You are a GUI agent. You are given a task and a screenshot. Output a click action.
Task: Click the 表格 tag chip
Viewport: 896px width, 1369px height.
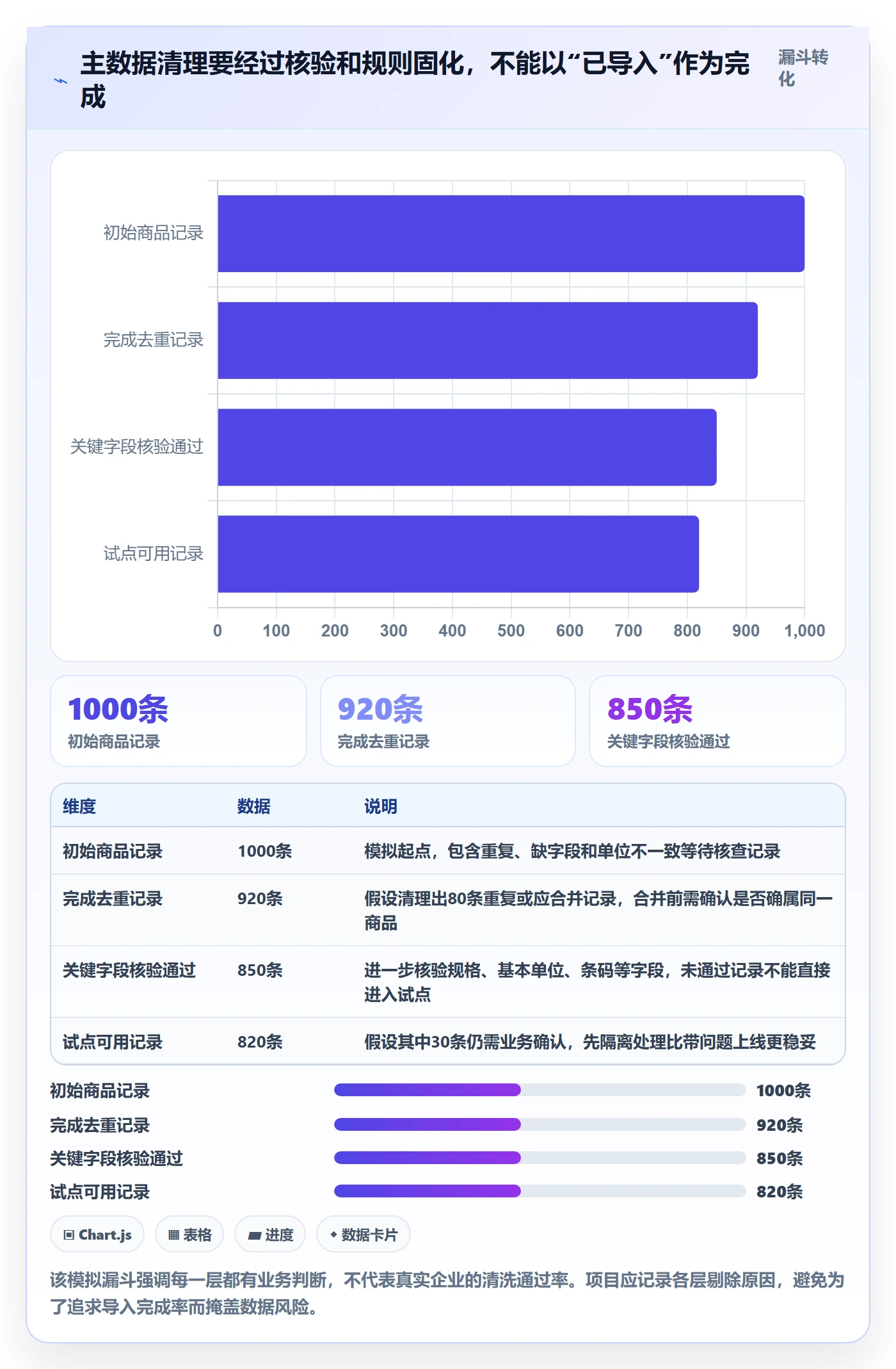pos(189,1234)
